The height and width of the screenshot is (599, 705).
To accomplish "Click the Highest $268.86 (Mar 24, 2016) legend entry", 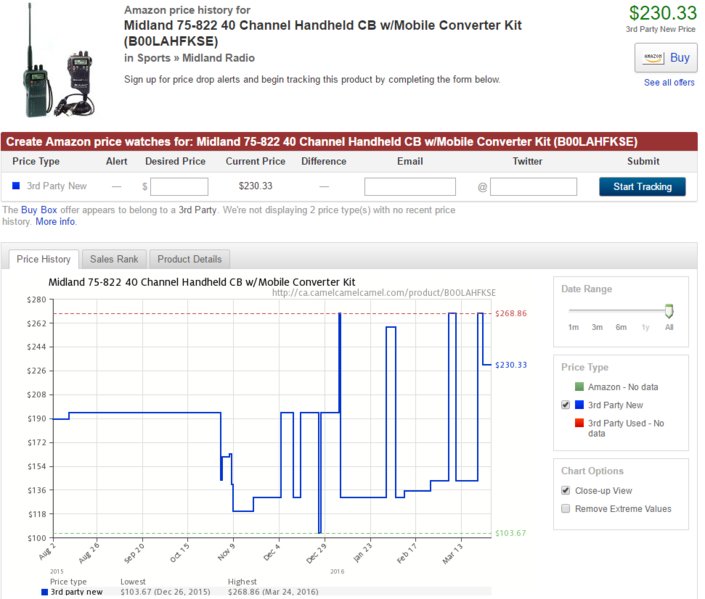I will (x=273, y=592).
